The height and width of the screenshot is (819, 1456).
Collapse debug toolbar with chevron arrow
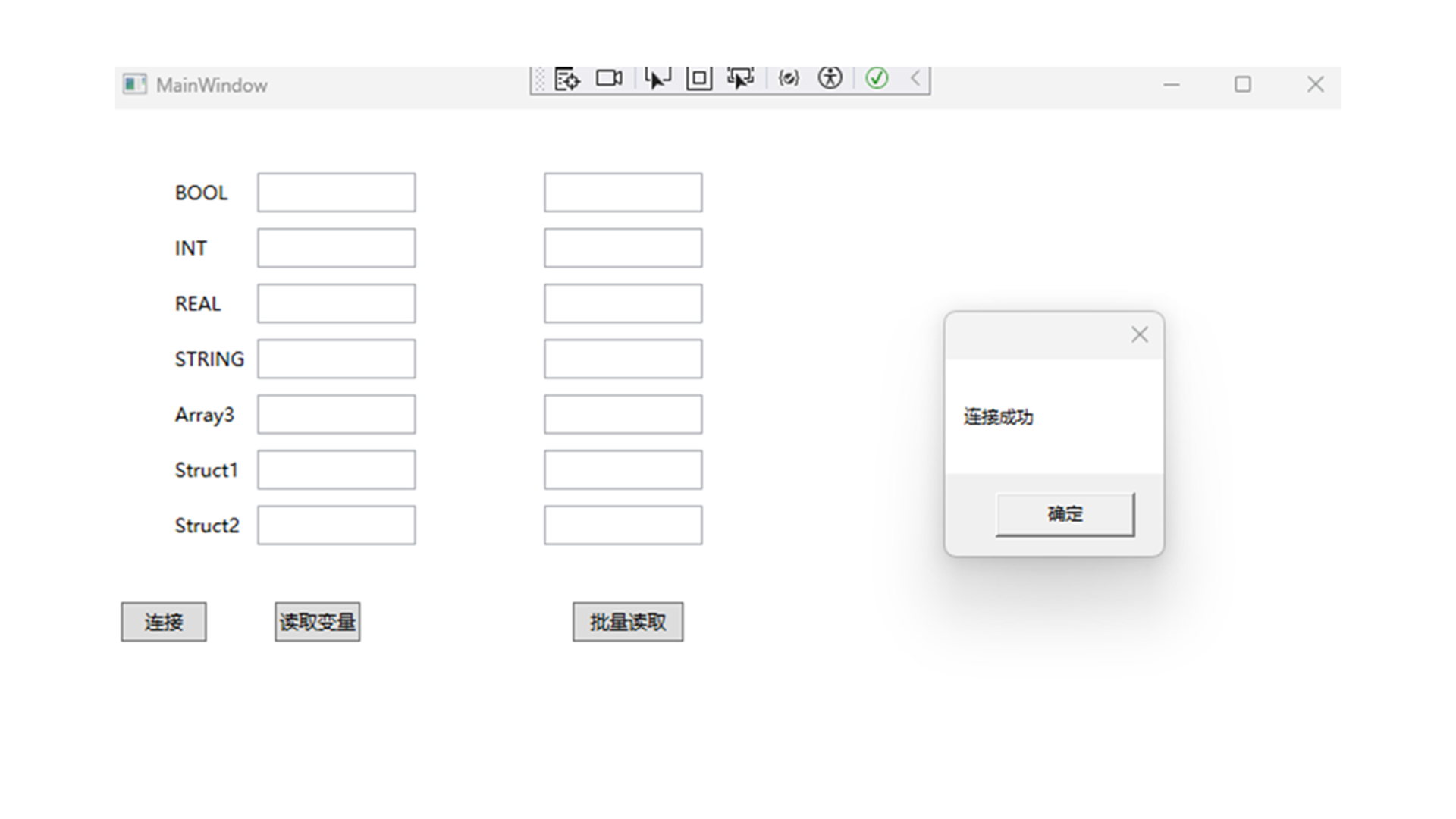click(915, 78)
